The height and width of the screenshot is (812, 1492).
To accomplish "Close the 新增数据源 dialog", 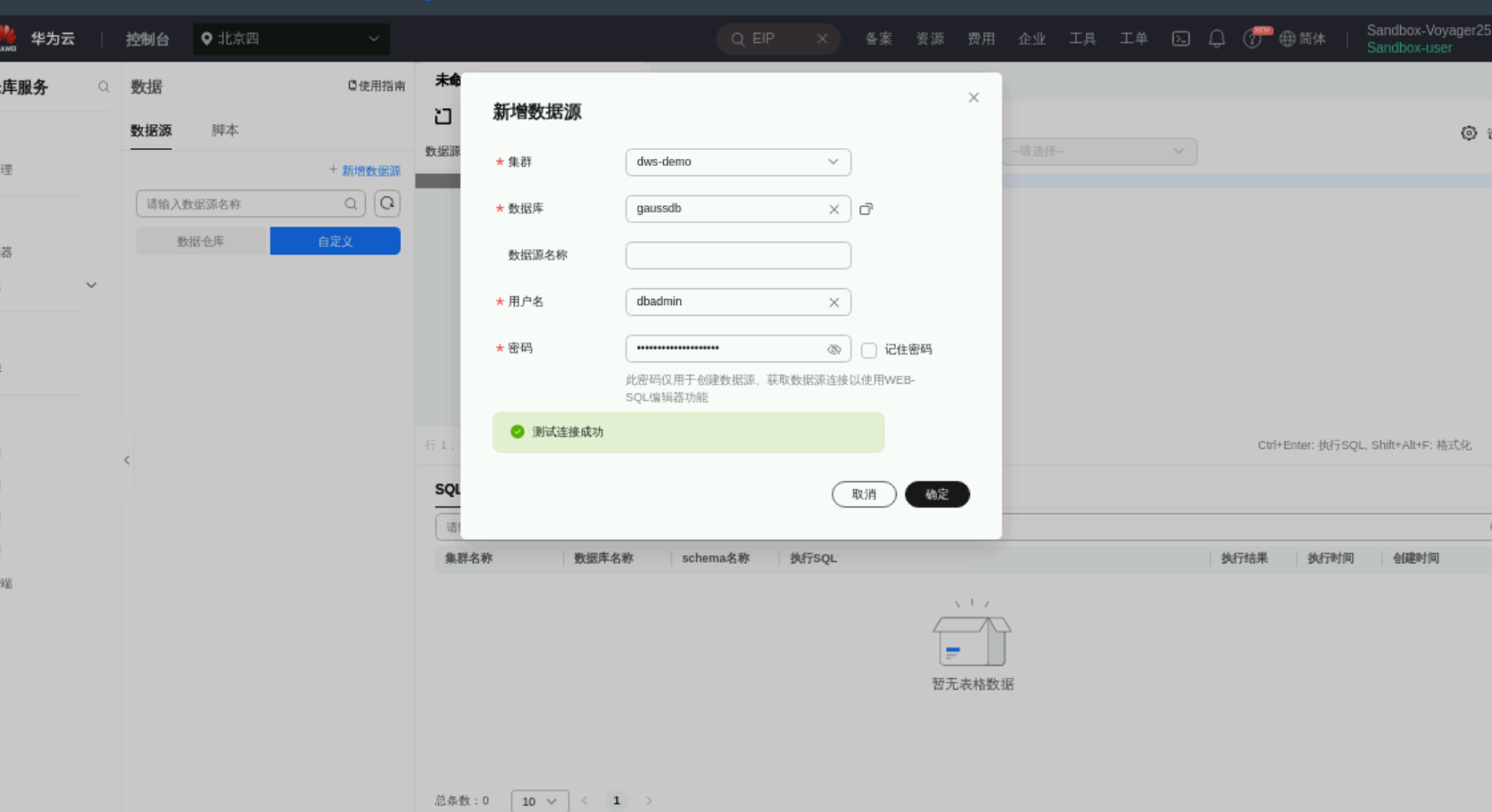I will point(974,97).
